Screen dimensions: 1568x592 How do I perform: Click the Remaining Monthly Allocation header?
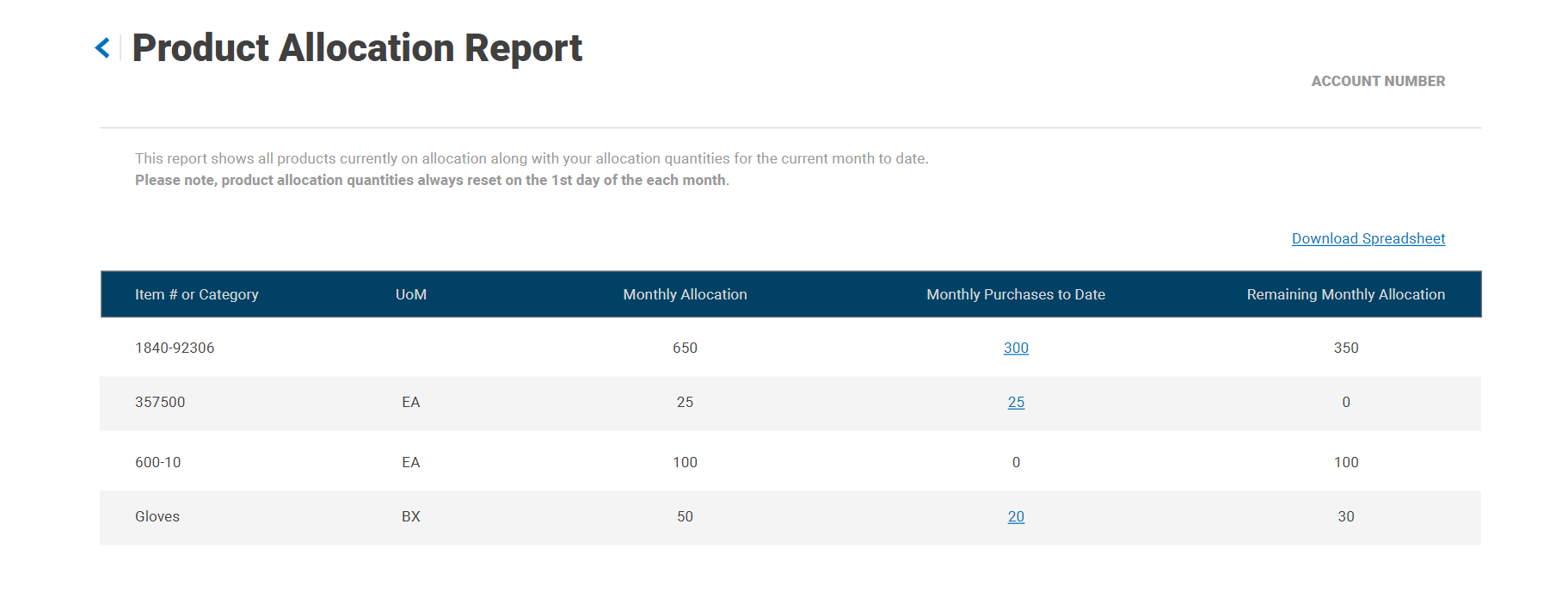coord(1345,294)
